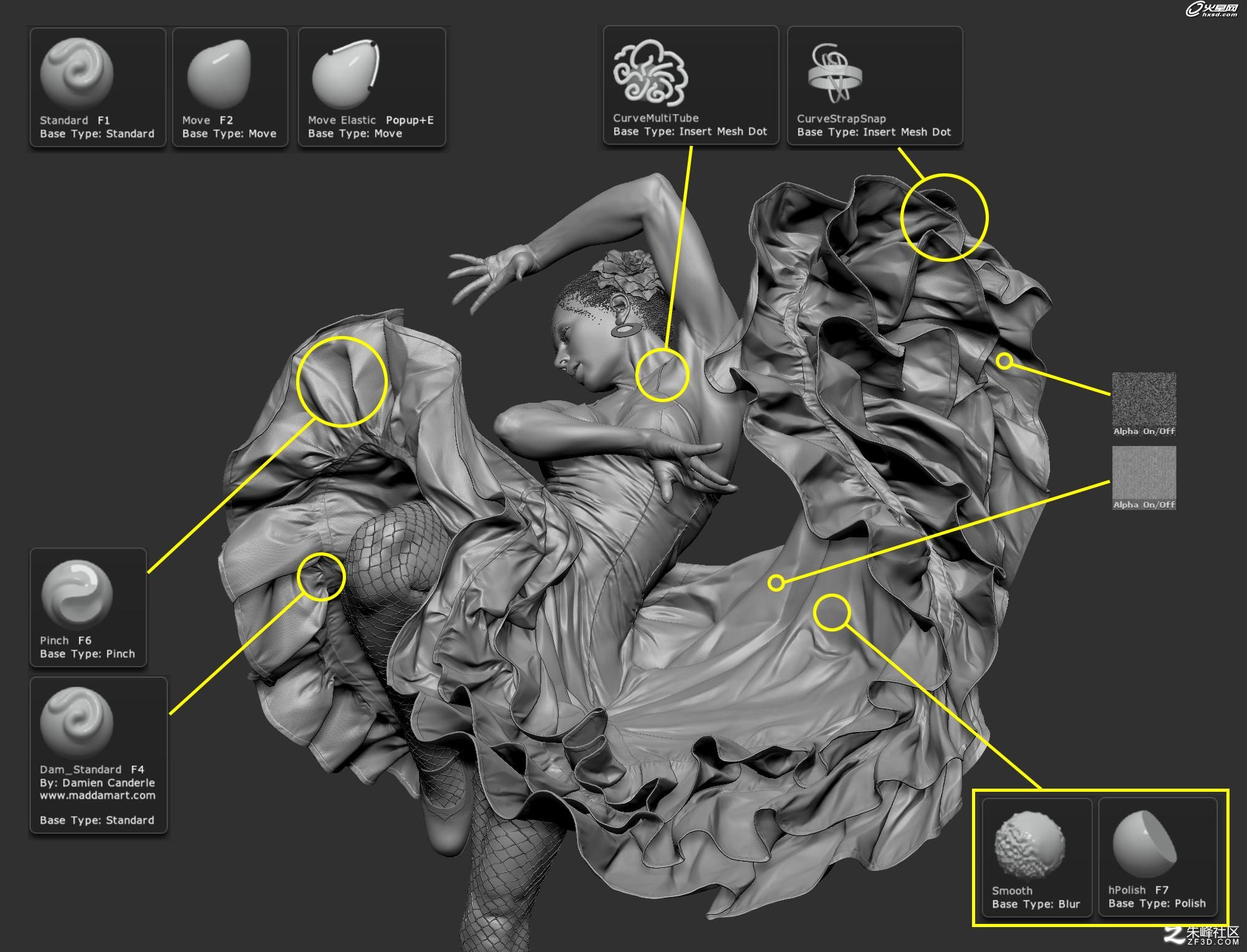This screenshot has height=952, width=1247.
Task: Click the 'Base Type: Standard' text under Standard F1
Action: [x=97, y=134]
